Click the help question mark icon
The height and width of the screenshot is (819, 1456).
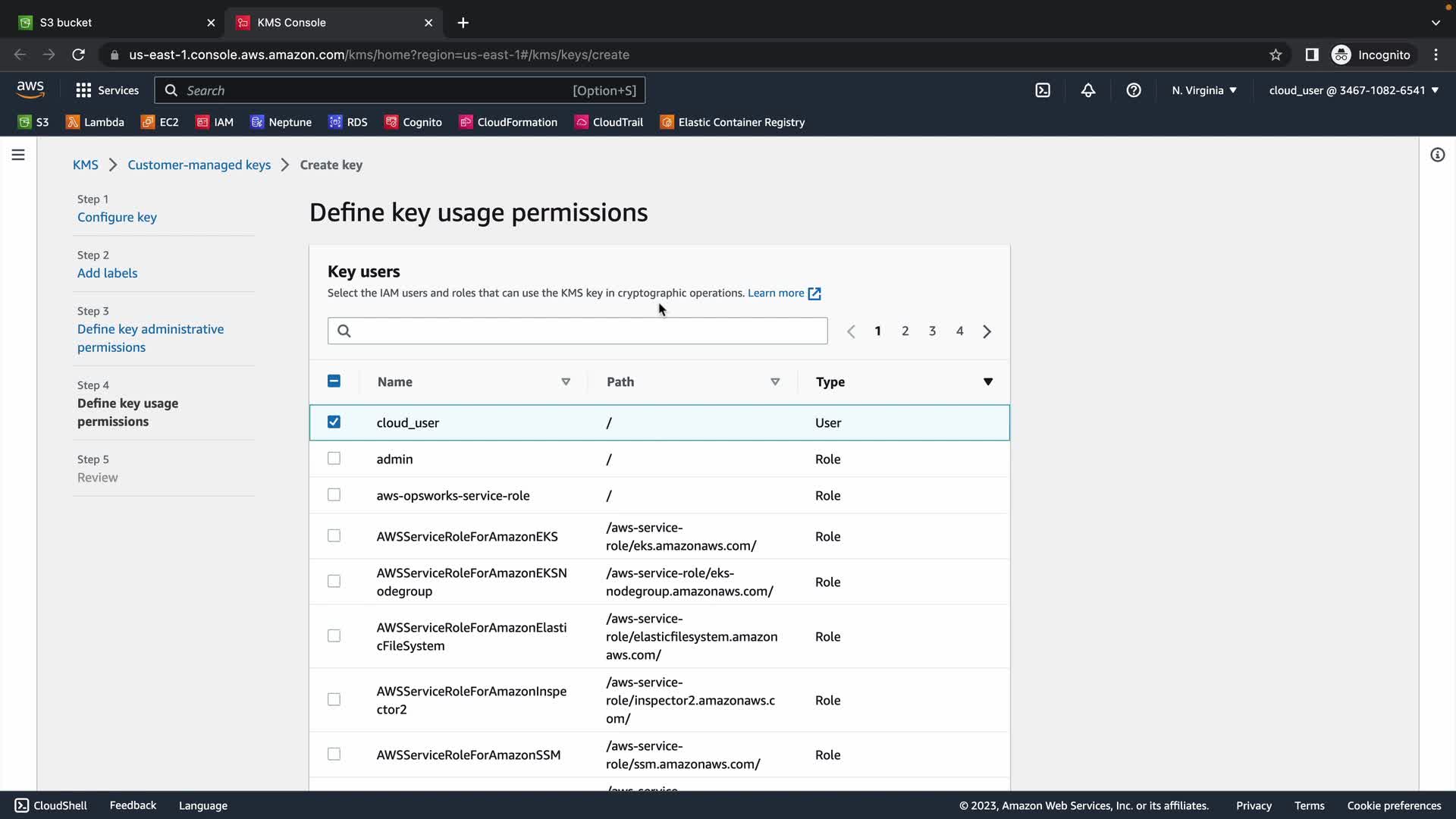tap(1134, 90)
